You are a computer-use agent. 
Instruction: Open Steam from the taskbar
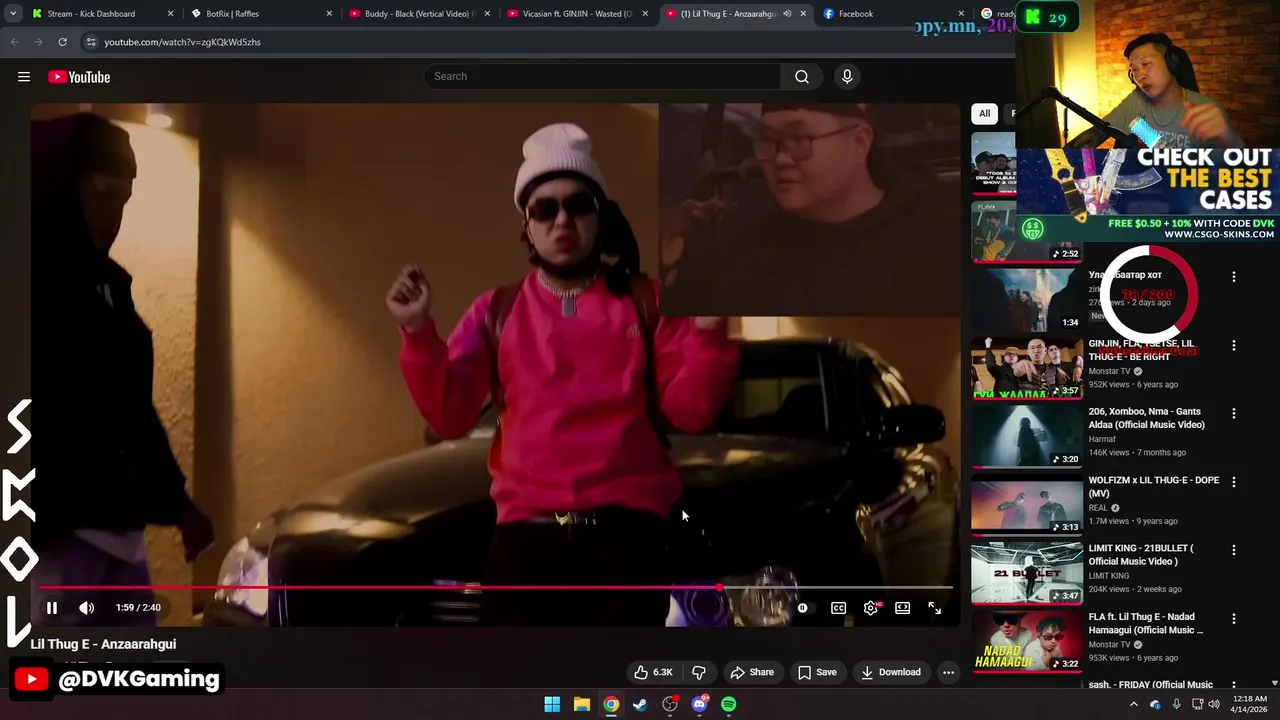click(640, 704)
